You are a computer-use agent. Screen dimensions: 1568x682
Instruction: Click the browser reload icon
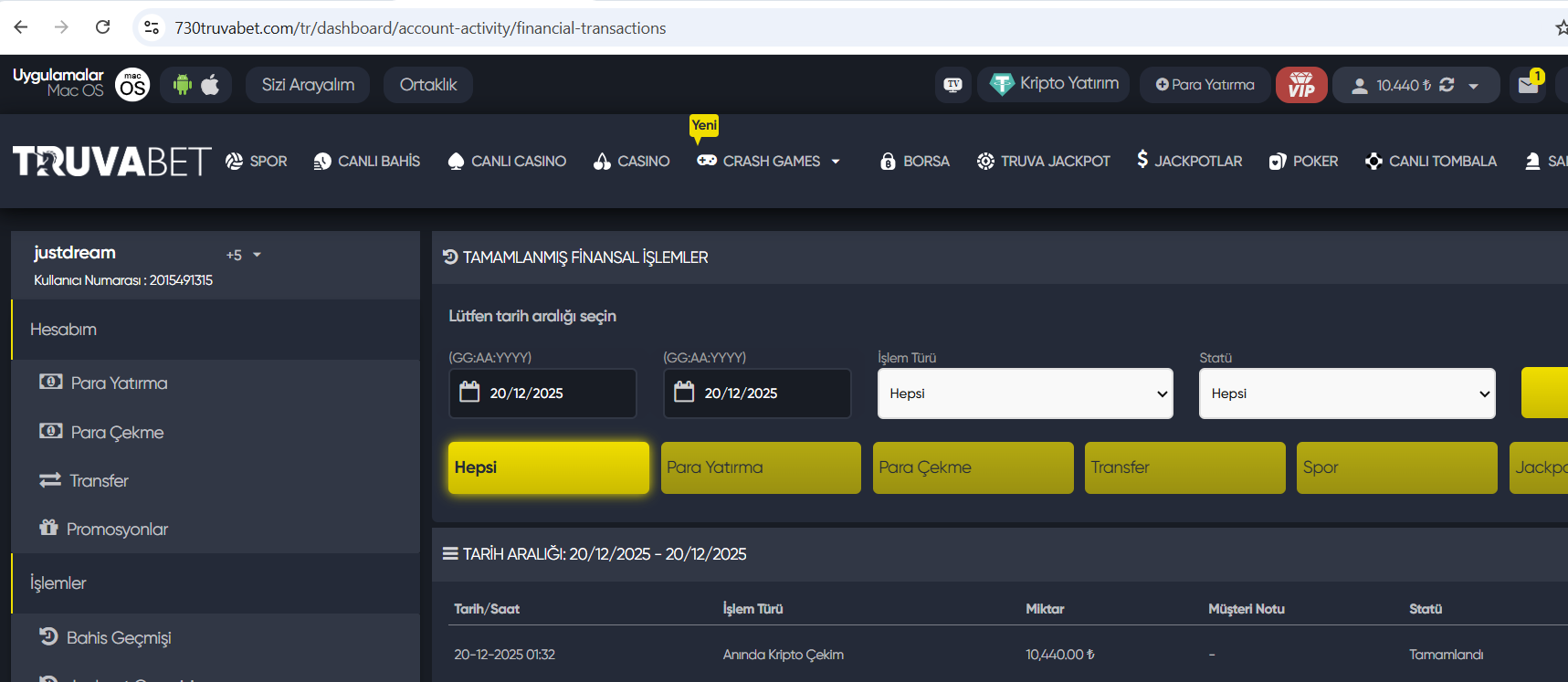(103, 27)
